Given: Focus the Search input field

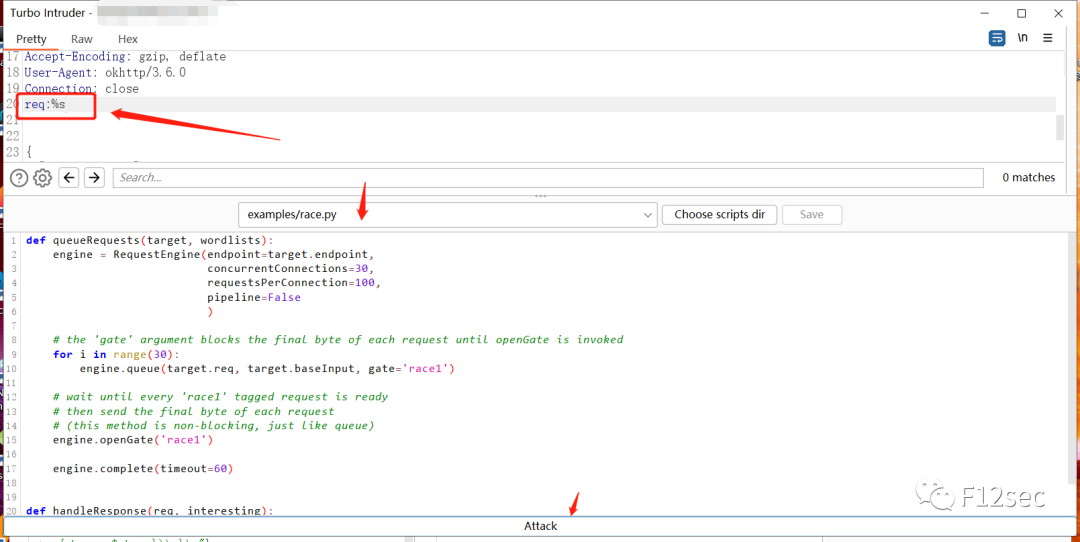Looking at the screenshot, I should tap(548, 178).
